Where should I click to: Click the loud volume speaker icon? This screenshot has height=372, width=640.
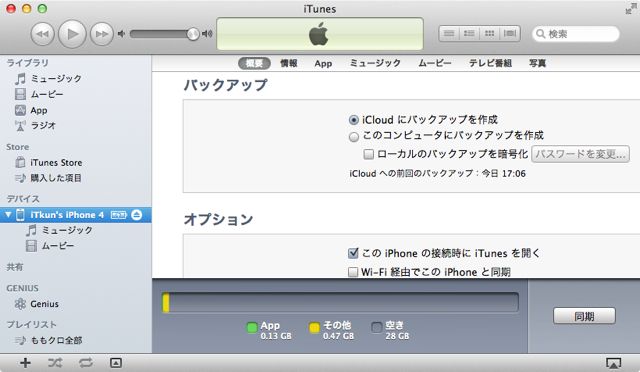[207, 34]
